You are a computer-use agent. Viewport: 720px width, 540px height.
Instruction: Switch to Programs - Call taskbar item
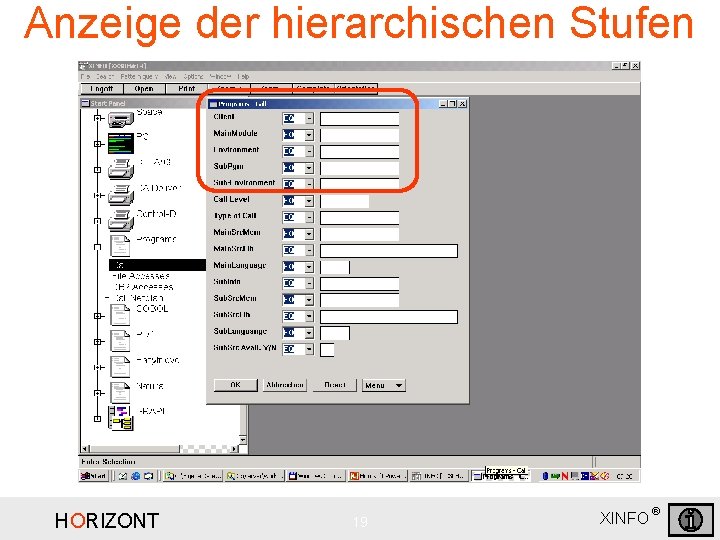tap(501, 476)
